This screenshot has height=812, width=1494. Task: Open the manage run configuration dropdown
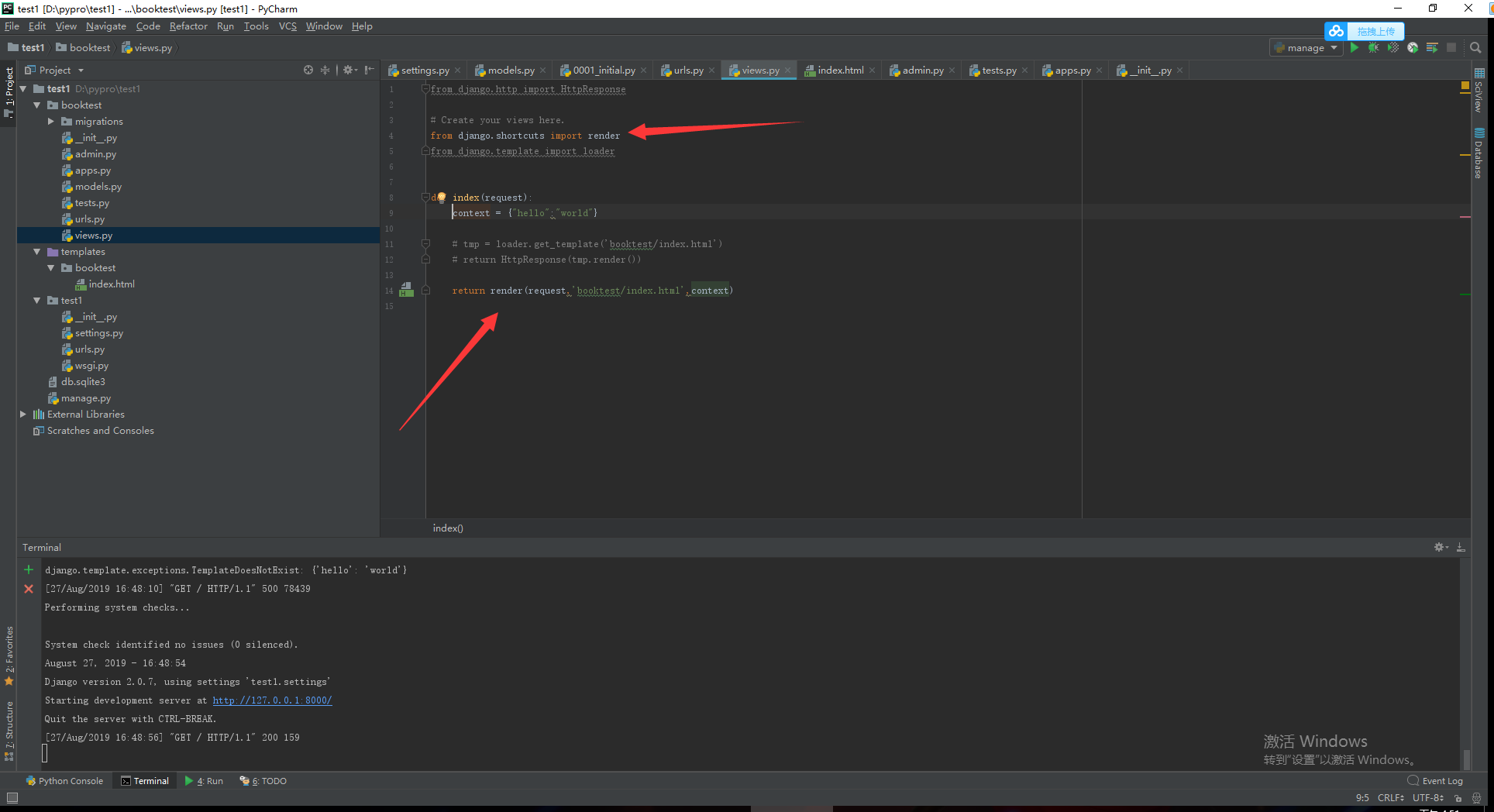click(x=1306, y=48)
